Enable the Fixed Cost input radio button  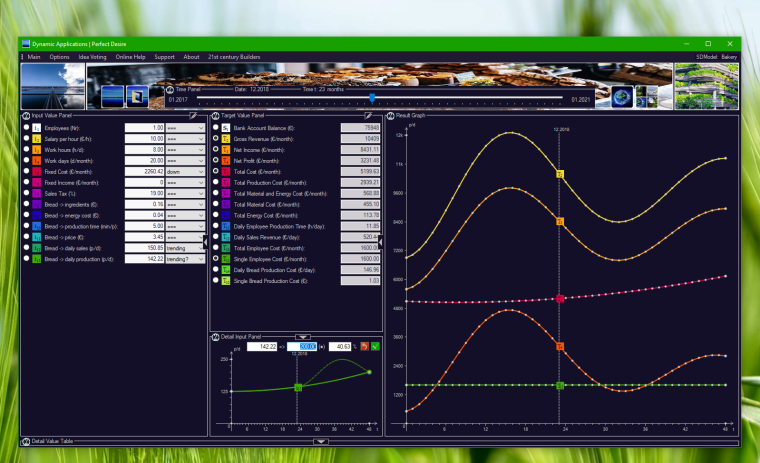point(26,171)
